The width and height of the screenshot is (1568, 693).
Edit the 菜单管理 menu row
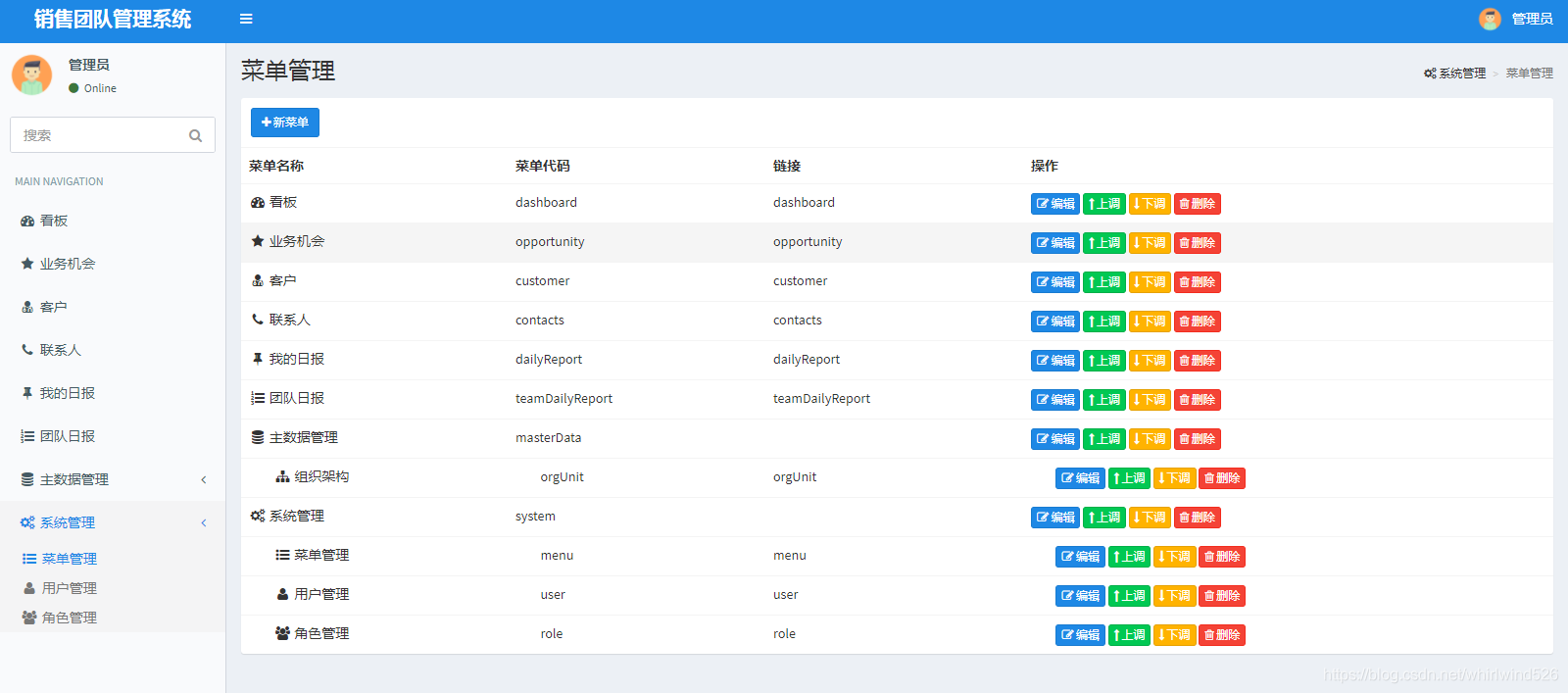coord(1080,557)
